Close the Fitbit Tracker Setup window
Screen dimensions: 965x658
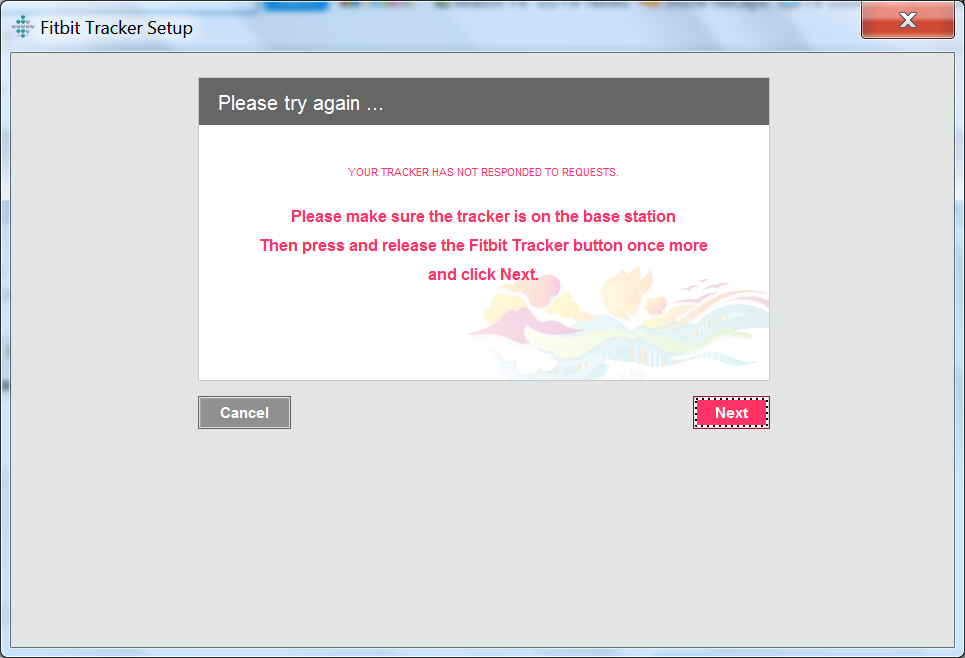(x=908, y=20)
